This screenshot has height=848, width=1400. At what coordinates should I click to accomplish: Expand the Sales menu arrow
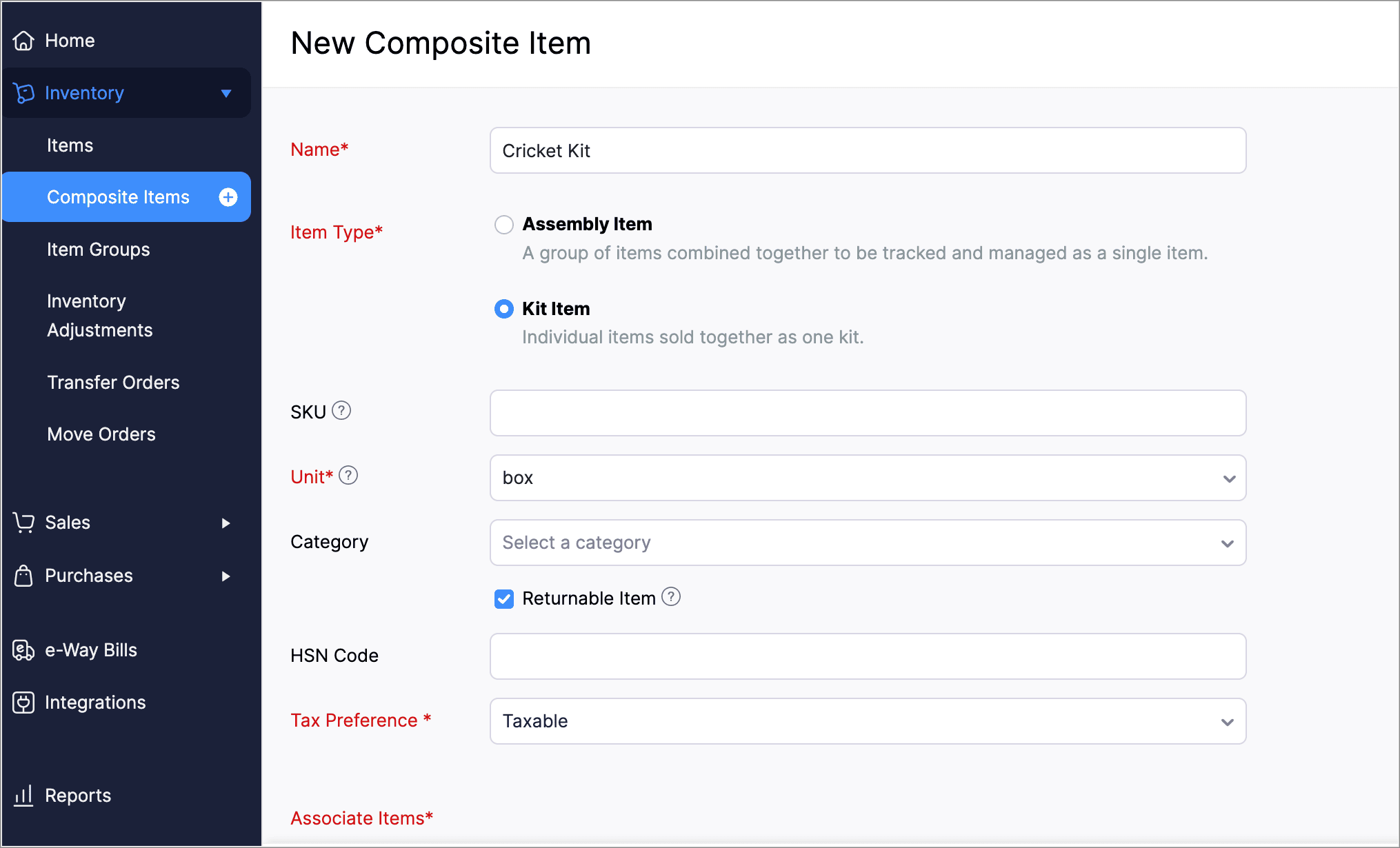click(226, 523)
